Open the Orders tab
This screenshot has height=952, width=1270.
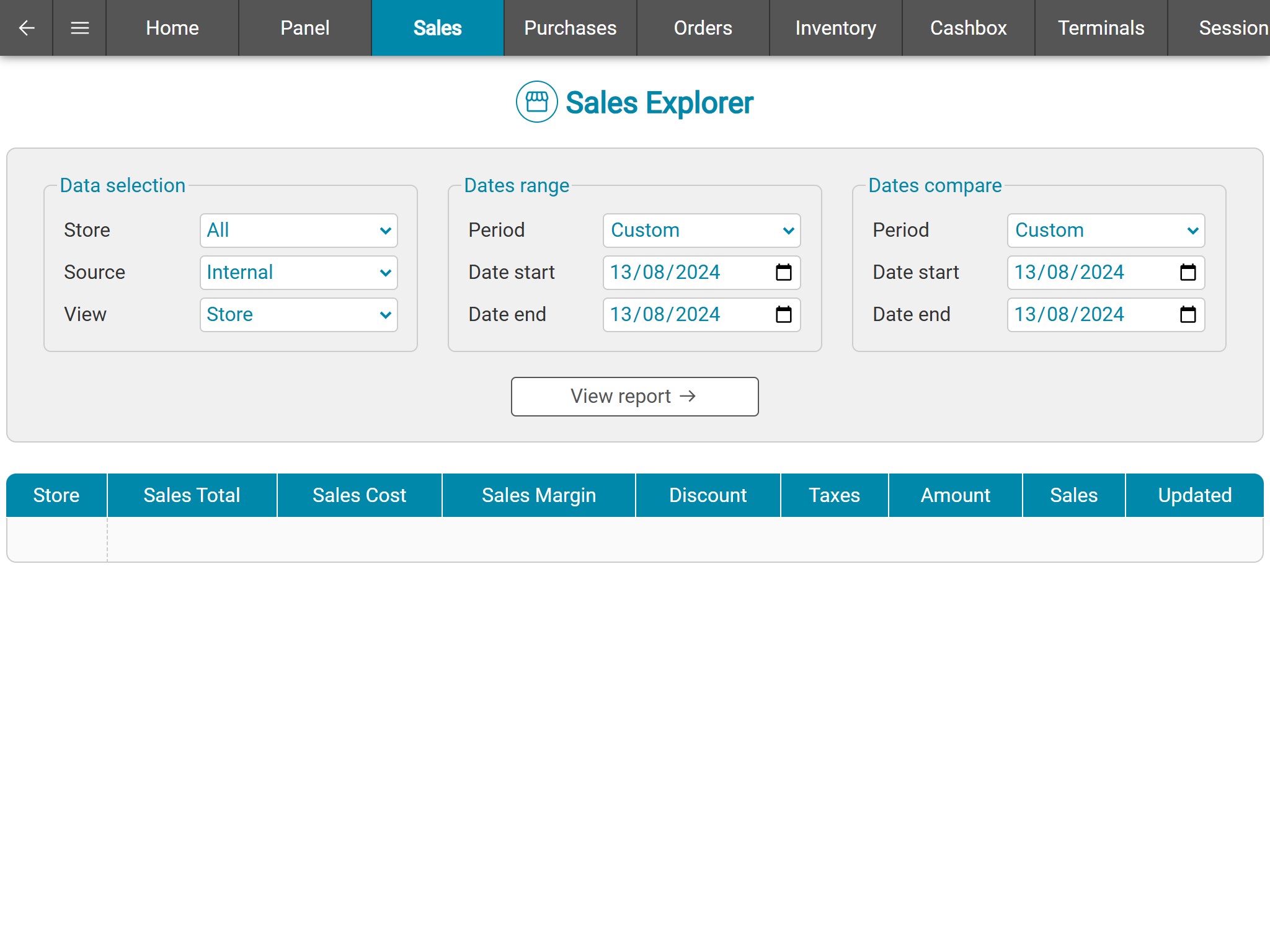coord(703,28)
